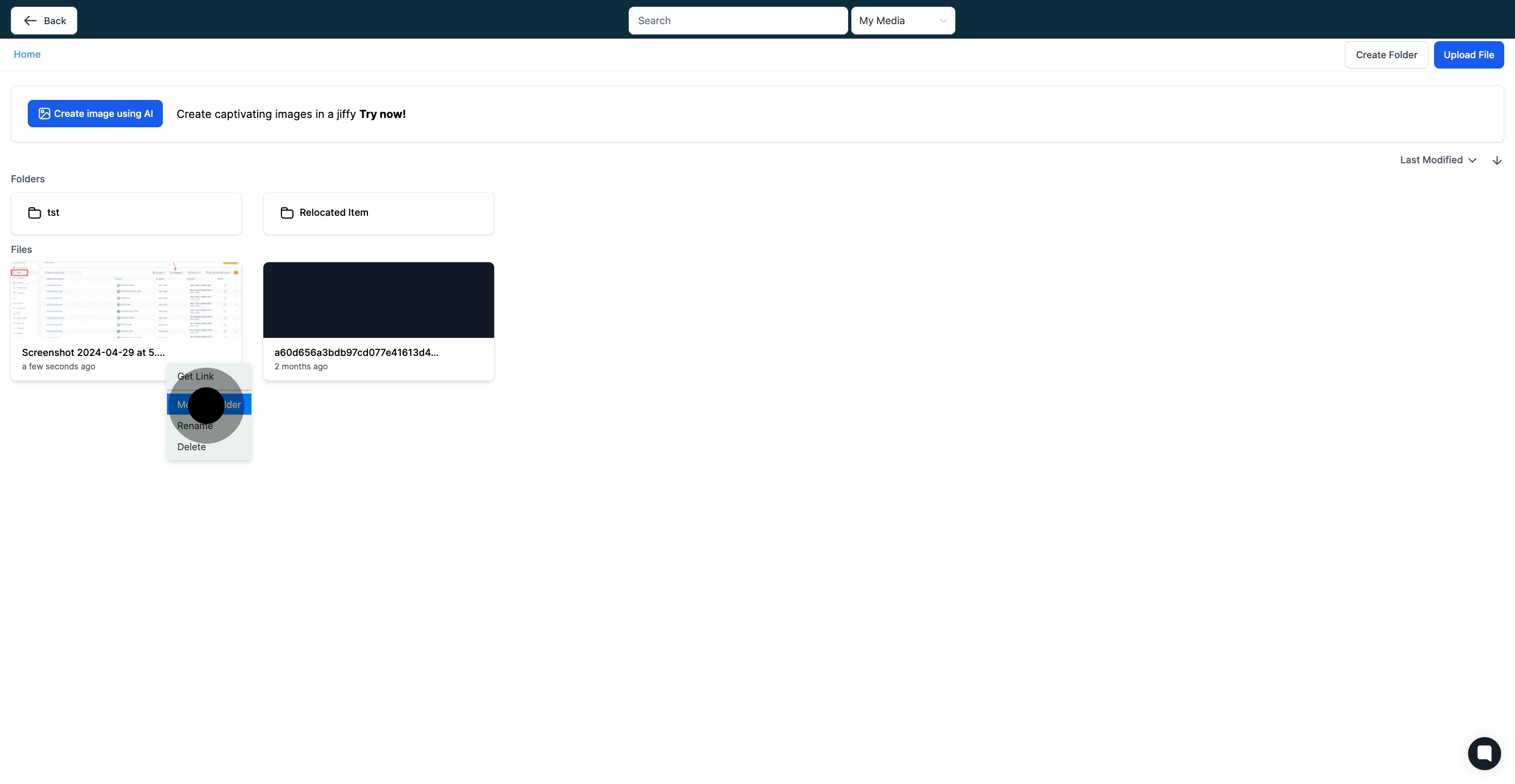Click the a60d656a3bdb97cd file name
The image size is (1515, 784).
pos(357,352)
